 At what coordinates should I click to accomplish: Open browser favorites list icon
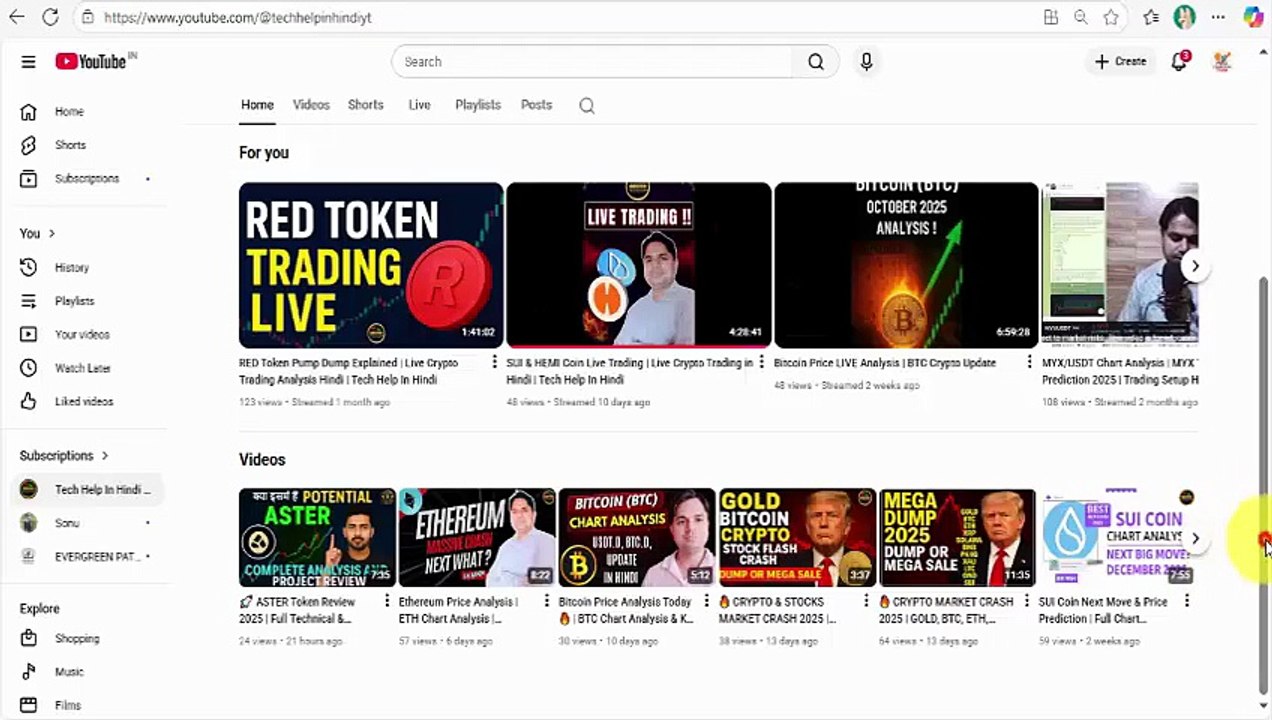[1151, 17]
